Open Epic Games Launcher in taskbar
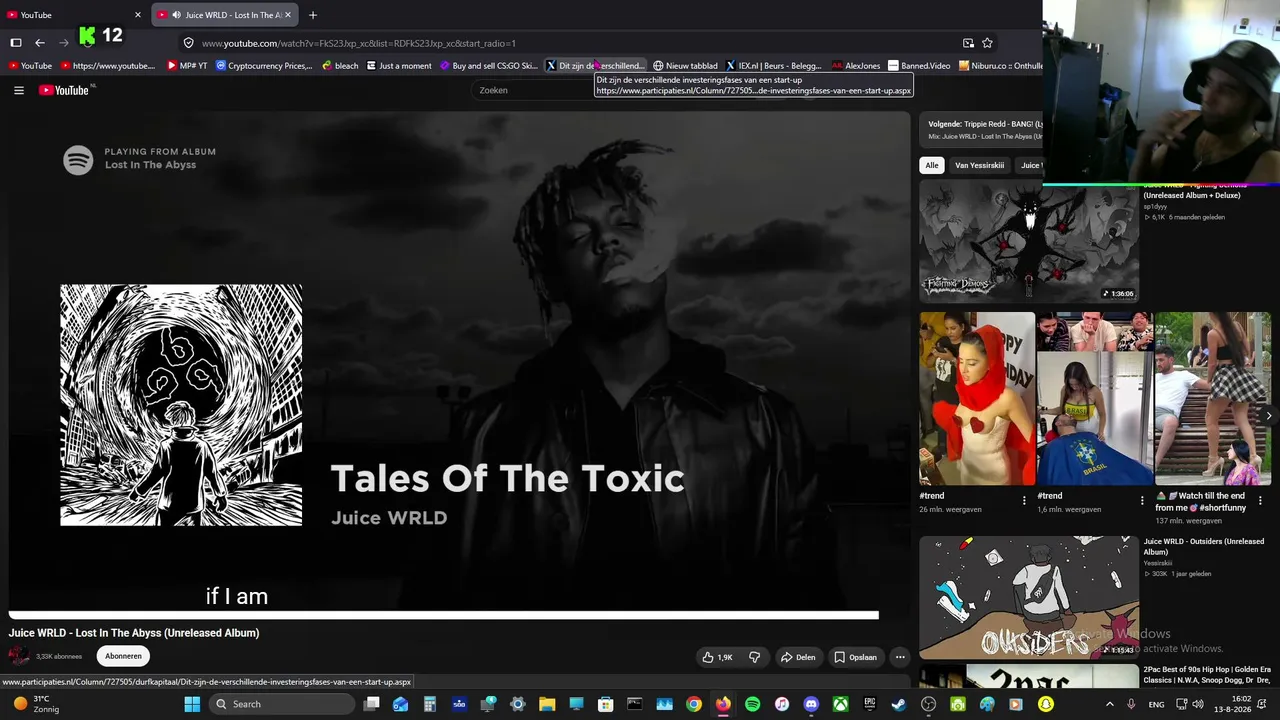The image size is (1280, 720). pyautogui.click(x=870, y=704)
